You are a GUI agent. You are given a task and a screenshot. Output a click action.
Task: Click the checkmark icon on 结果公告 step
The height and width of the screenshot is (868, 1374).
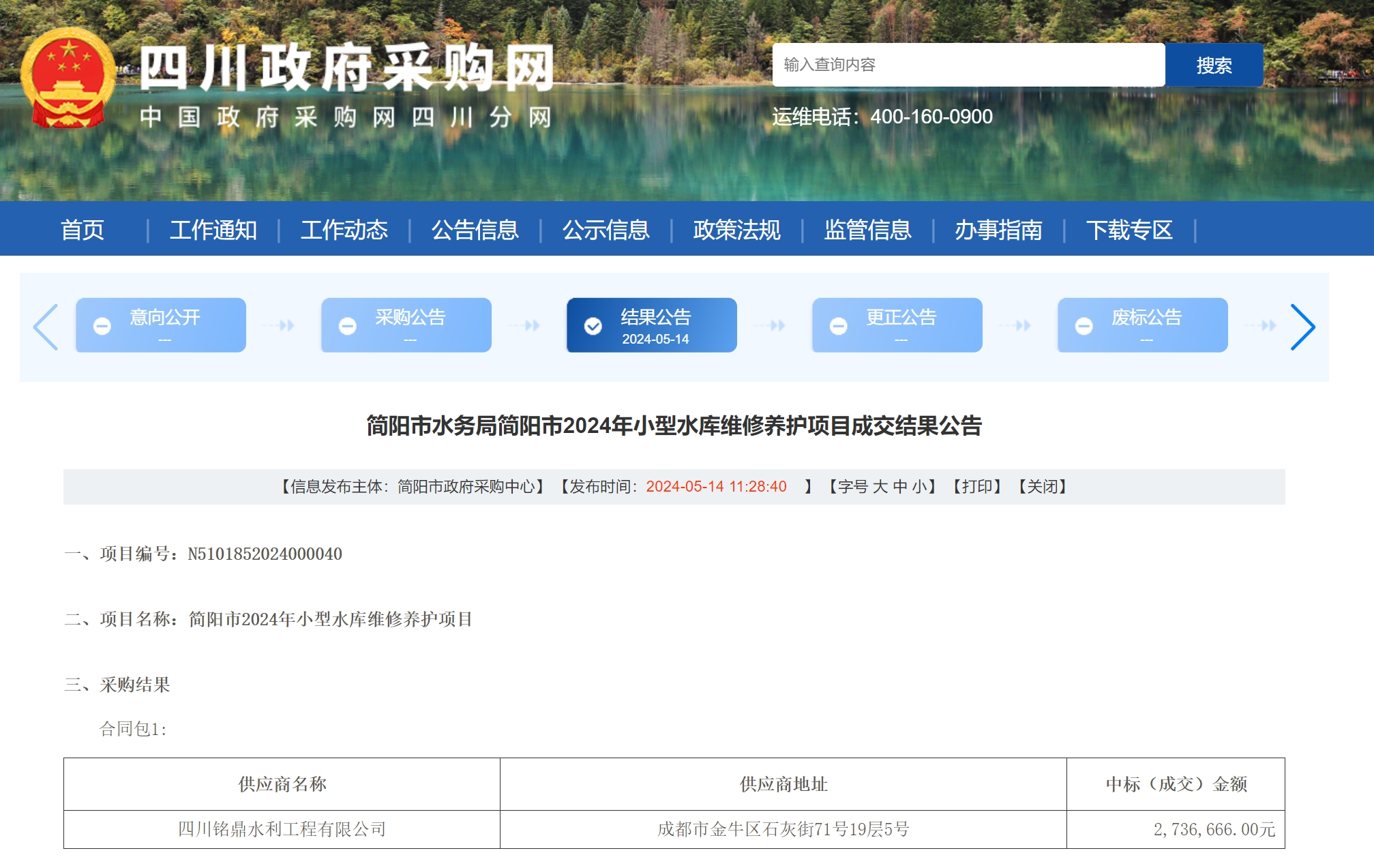coord(593,327)
